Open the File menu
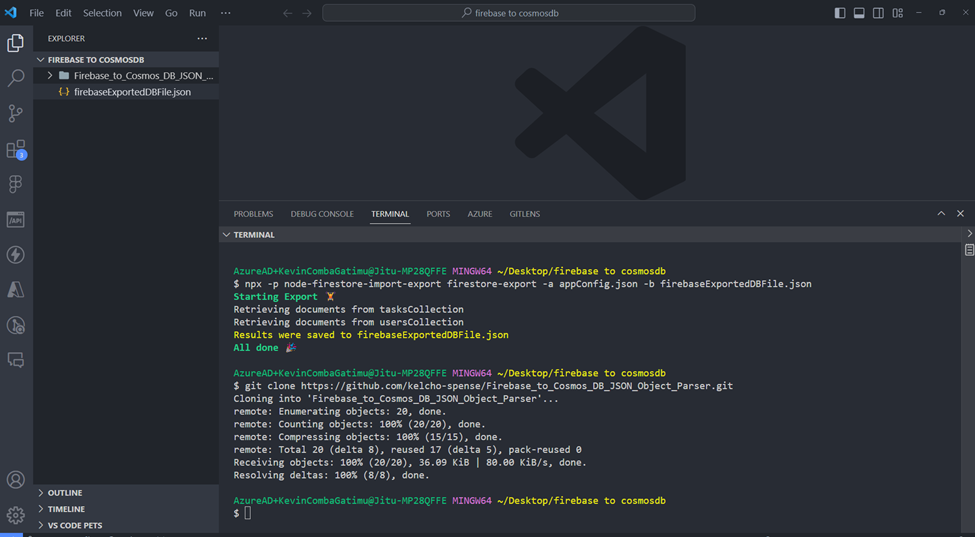The width and height of the screenshot is (975, 537). 37,13
